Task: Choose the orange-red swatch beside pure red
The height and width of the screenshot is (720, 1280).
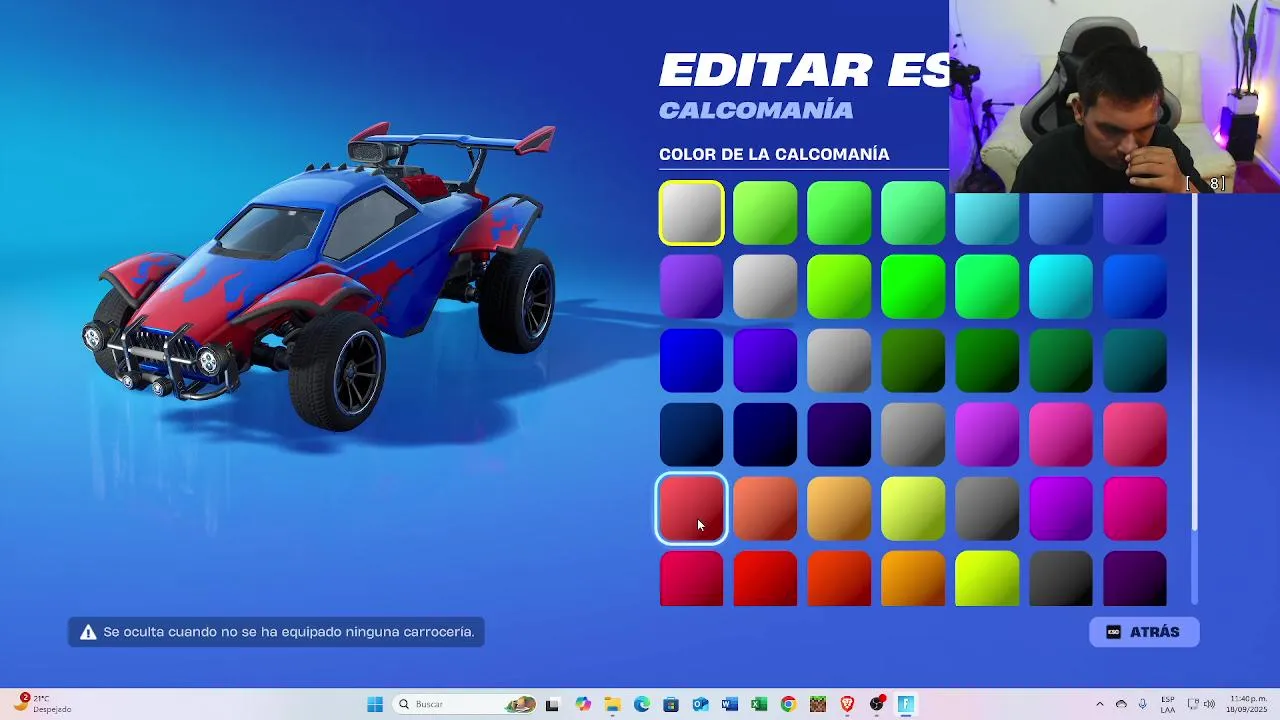Action: click(839, 579)
